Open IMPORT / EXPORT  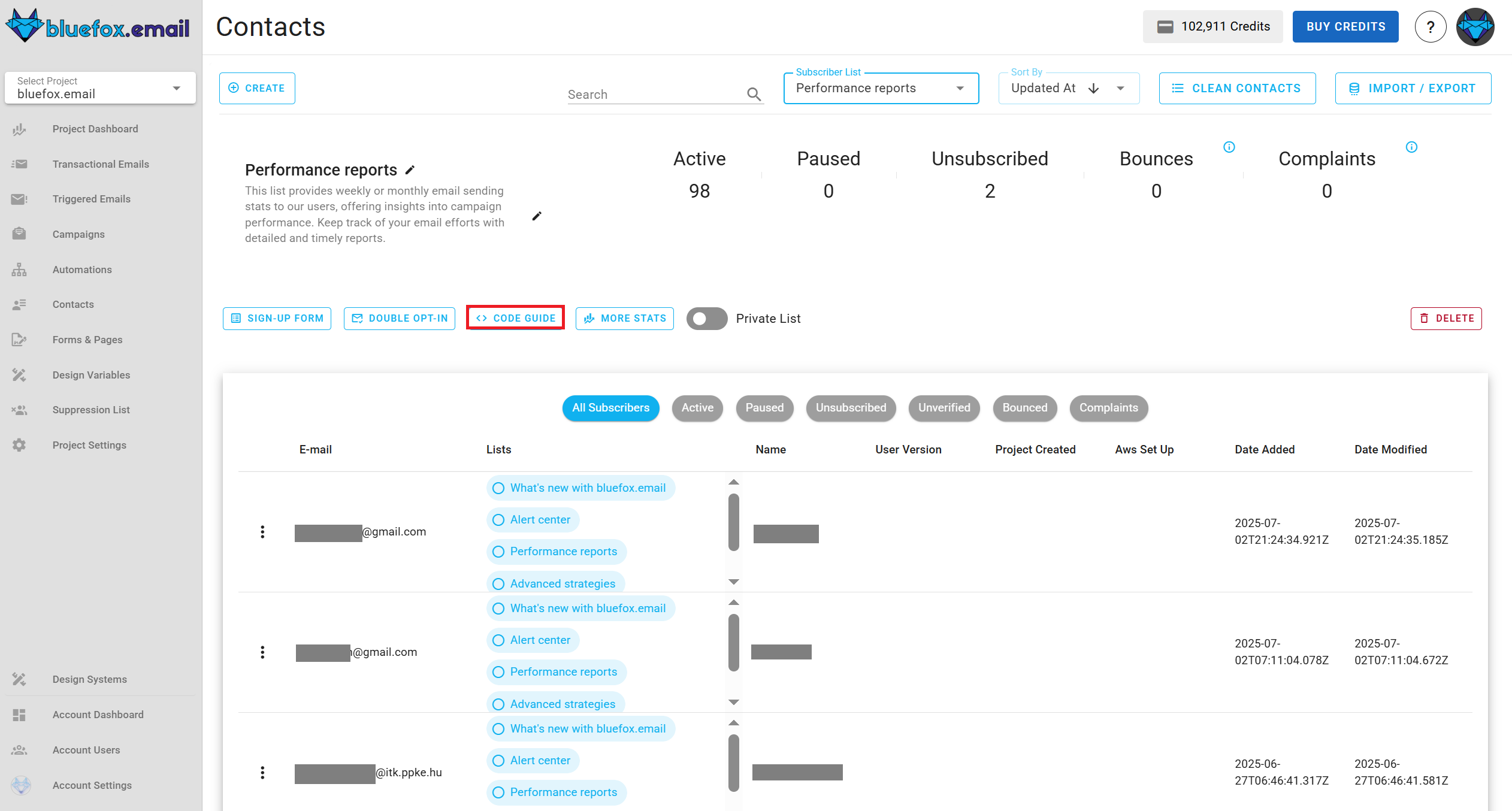coord(1413,88)
